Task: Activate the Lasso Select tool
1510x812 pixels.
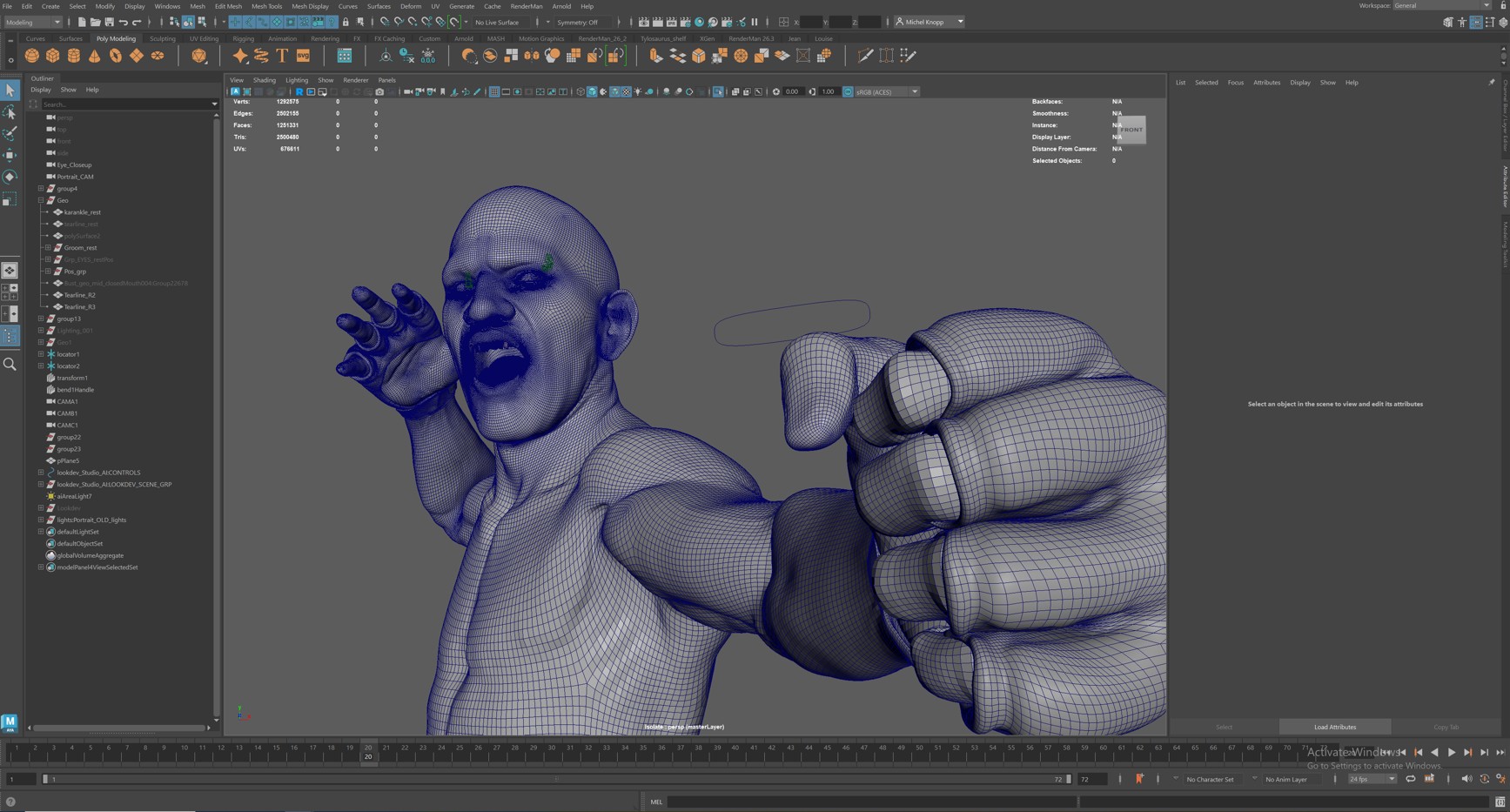Action: click(x=10, y=112)
